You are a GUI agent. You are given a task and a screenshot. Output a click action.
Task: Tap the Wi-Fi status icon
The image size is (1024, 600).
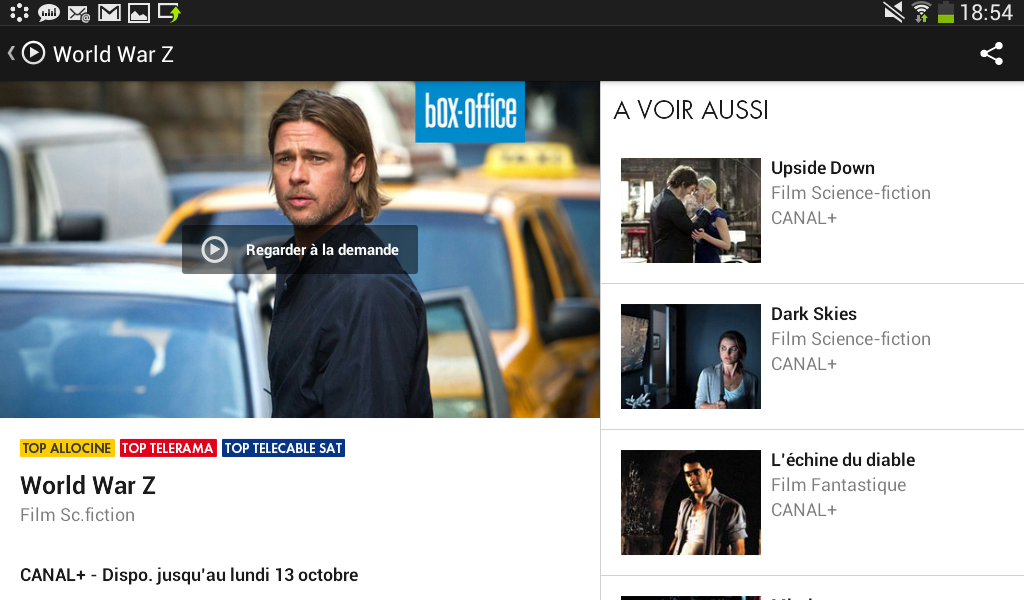coord(921,12)
